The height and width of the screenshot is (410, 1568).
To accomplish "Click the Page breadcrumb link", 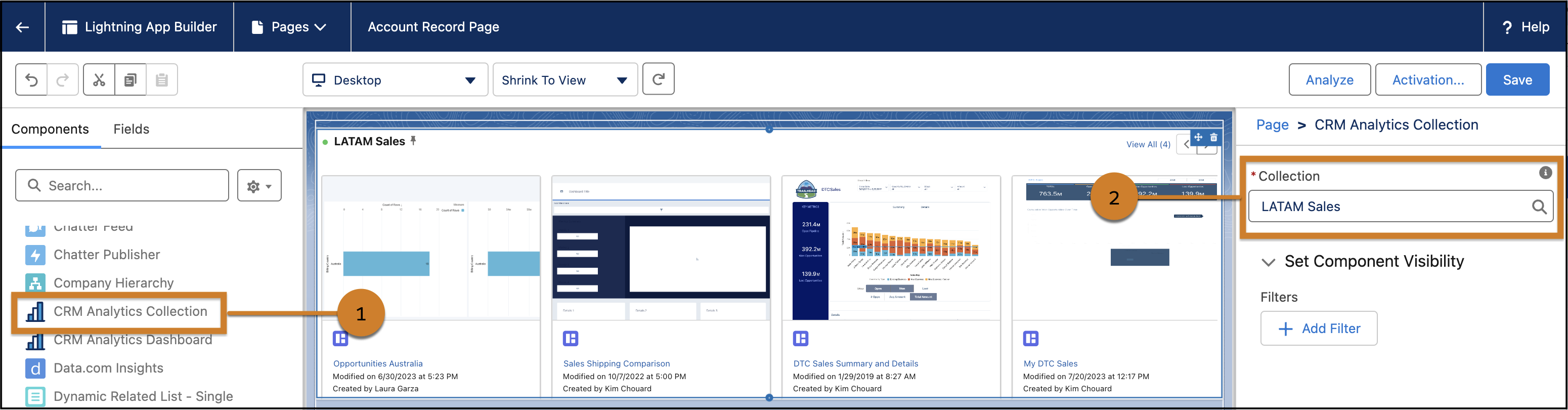I will click(1272, 125).
